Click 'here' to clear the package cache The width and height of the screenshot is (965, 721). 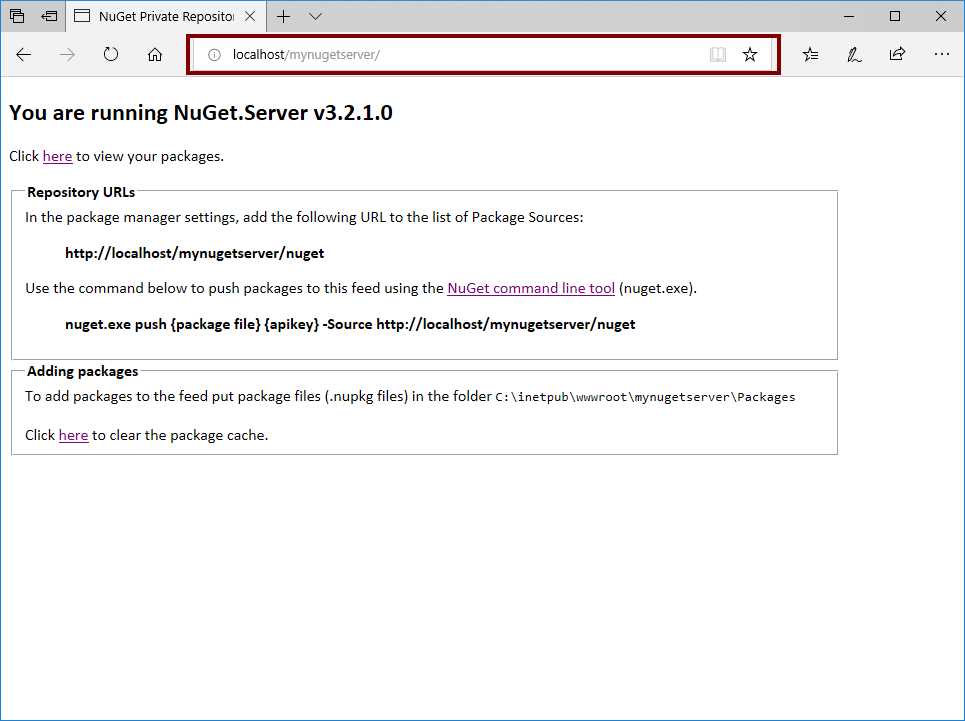coord(73,435)
